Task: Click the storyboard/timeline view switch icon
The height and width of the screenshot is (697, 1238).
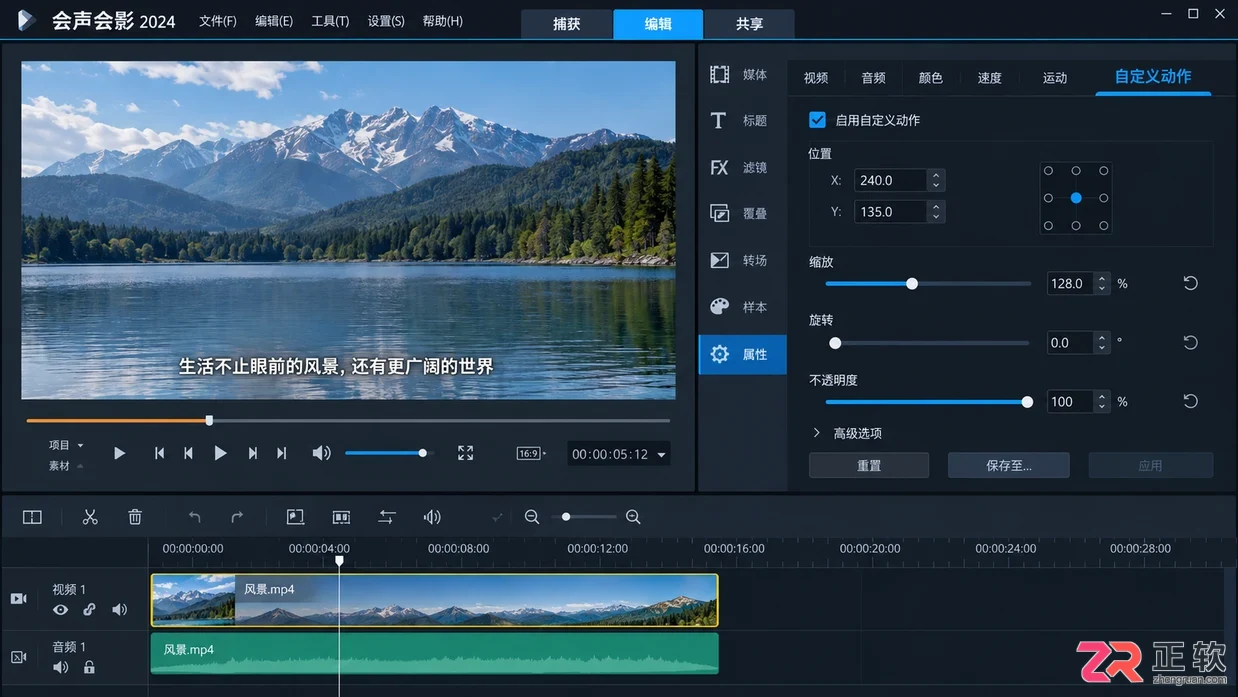Action: [32, 517]
